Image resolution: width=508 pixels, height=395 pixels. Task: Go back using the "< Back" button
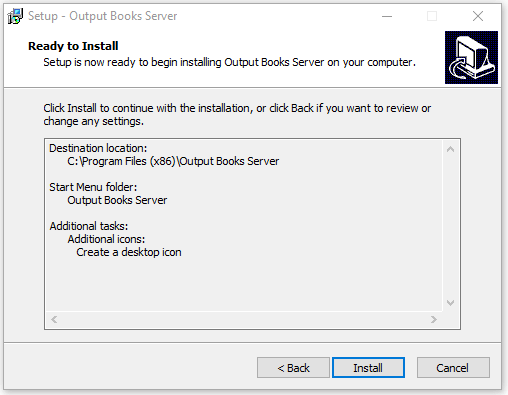pyautogui.click(x=293, y=368)
